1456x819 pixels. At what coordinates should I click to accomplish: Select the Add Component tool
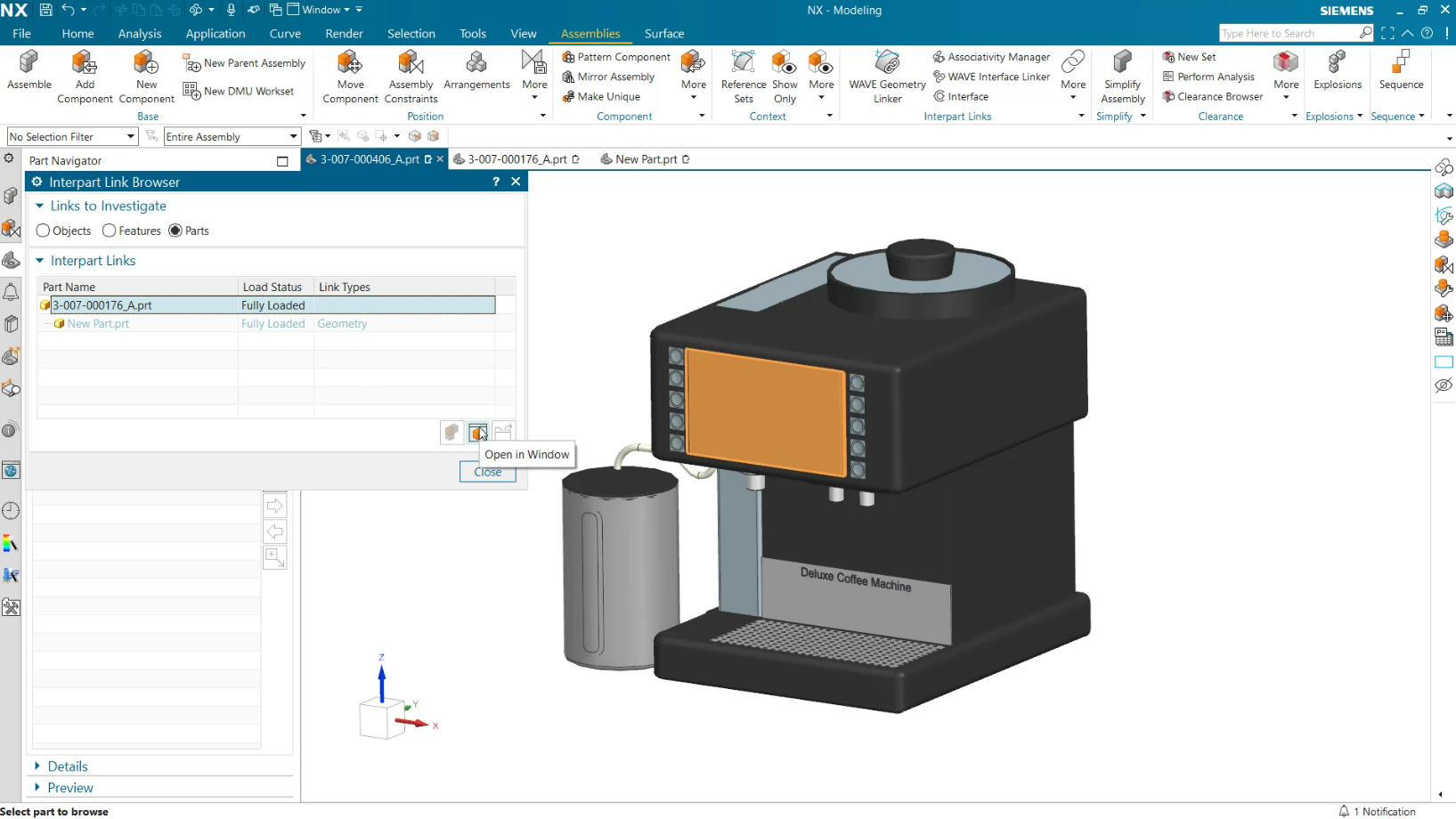tap(85, 76)
